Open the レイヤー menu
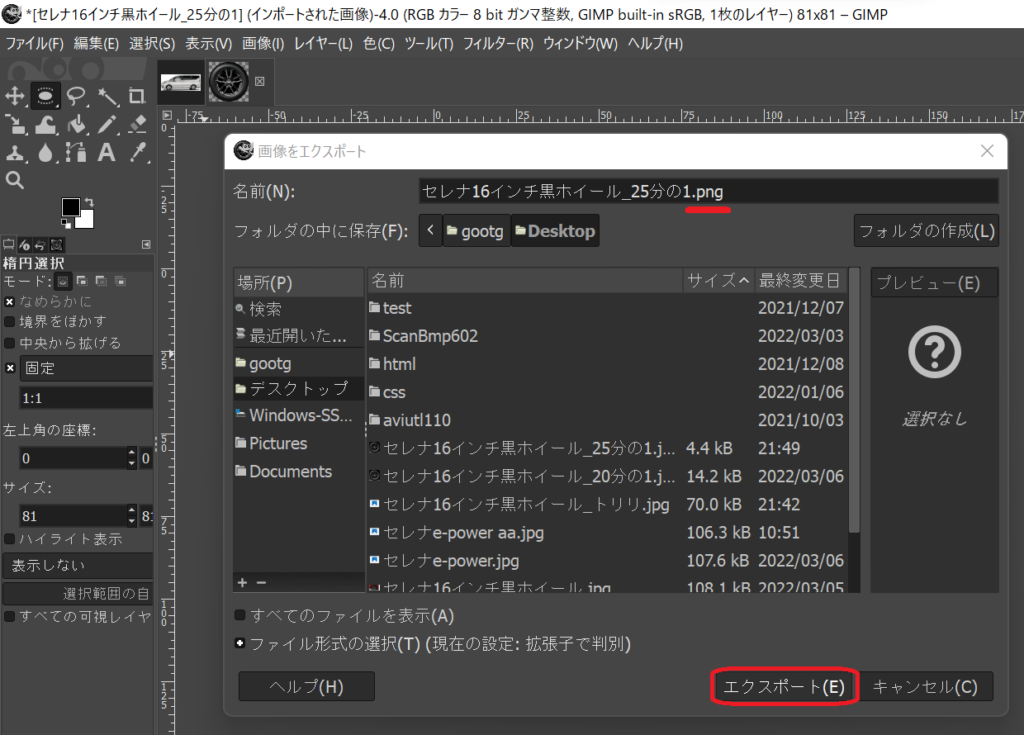The height and width of the screenshot is (735, 1024). [321, 44]
